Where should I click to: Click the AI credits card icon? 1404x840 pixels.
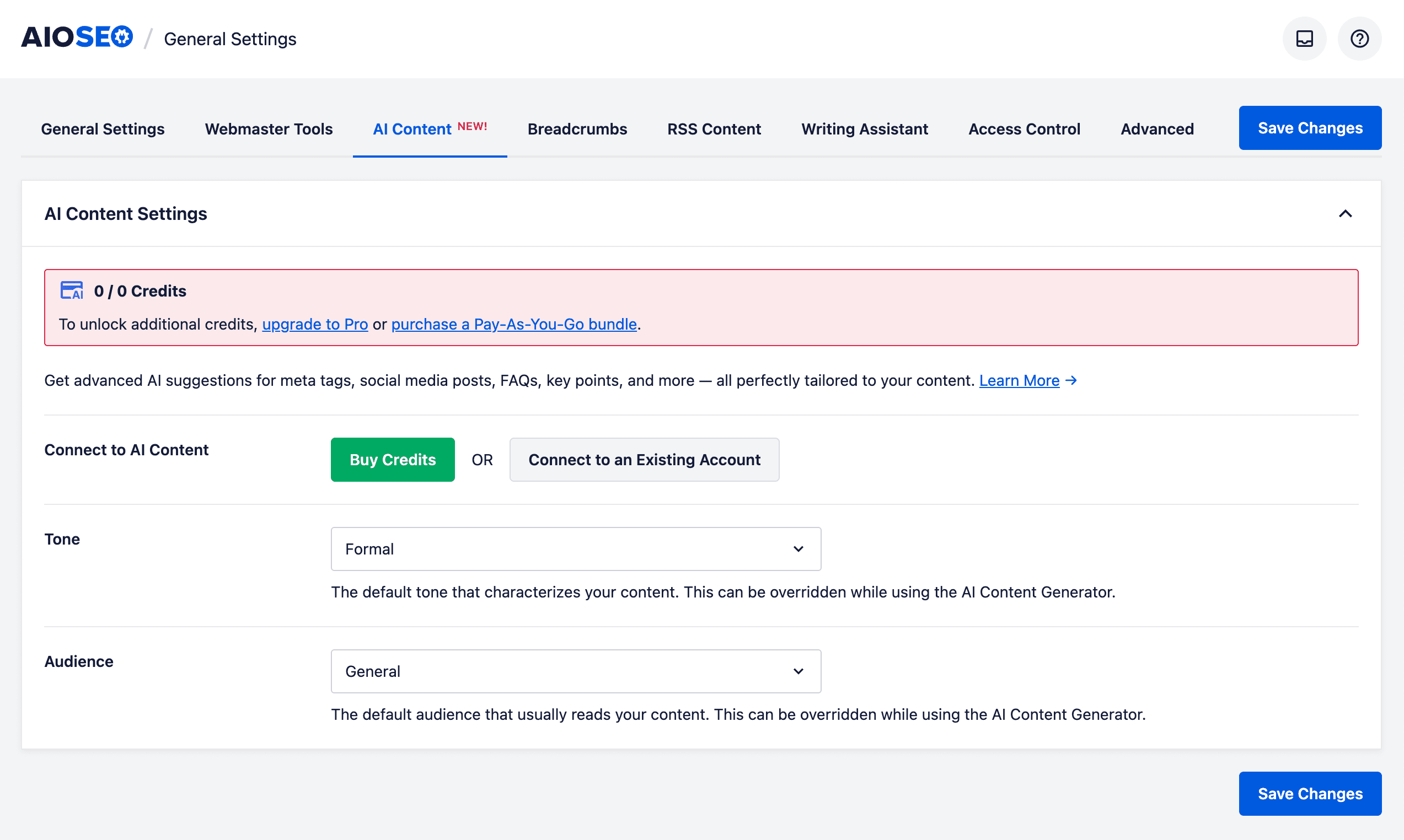[x=72, y=290]
